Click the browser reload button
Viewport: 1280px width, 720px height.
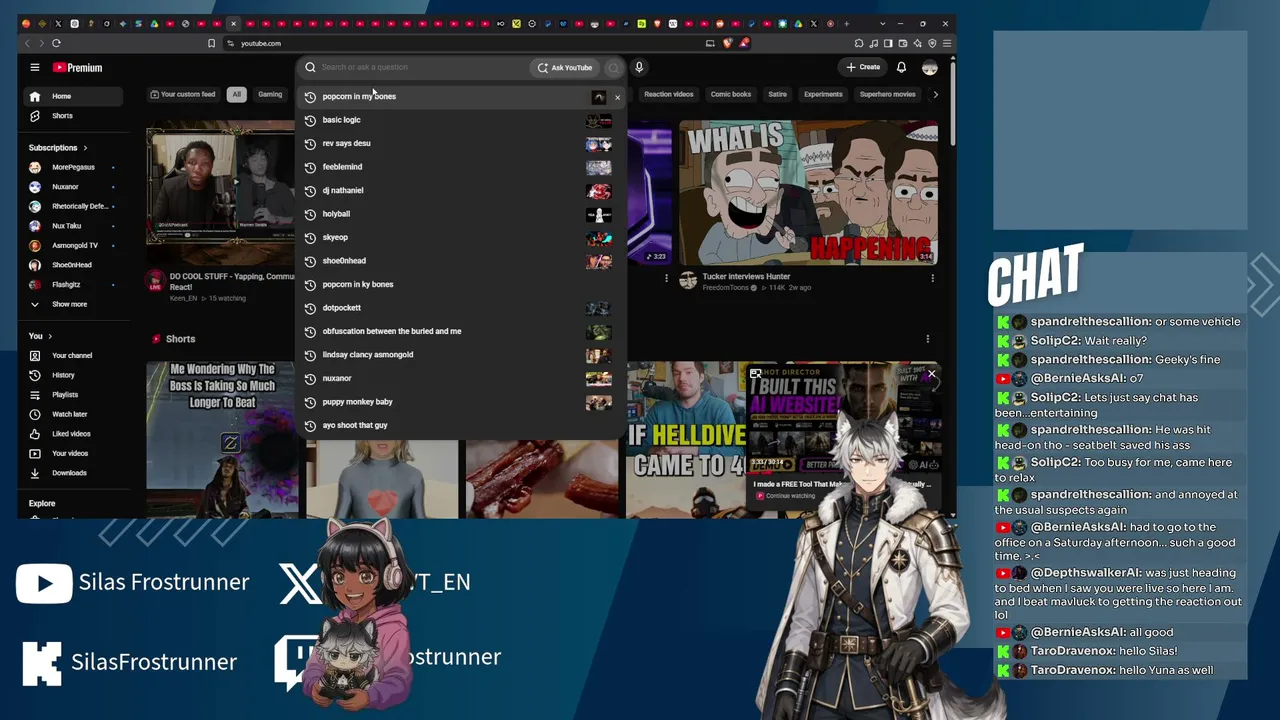(56, 43)
